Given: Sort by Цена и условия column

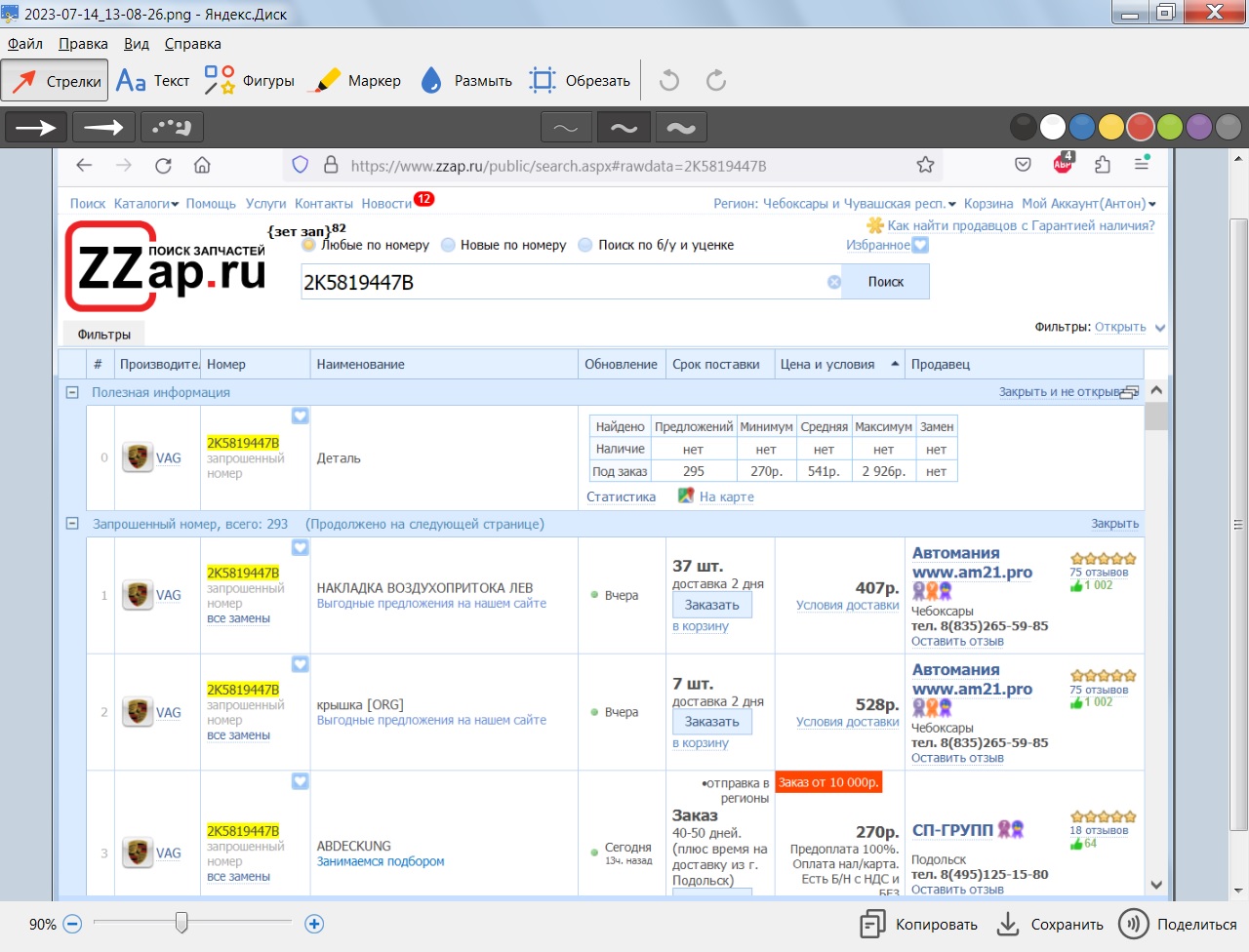Looking at the screenshot, I should 839,364.
